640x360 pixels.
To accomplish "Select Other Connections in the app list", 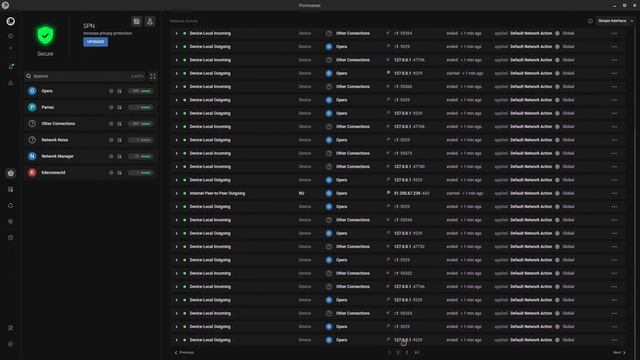I will pyautogui.click(x=91, y=124).
